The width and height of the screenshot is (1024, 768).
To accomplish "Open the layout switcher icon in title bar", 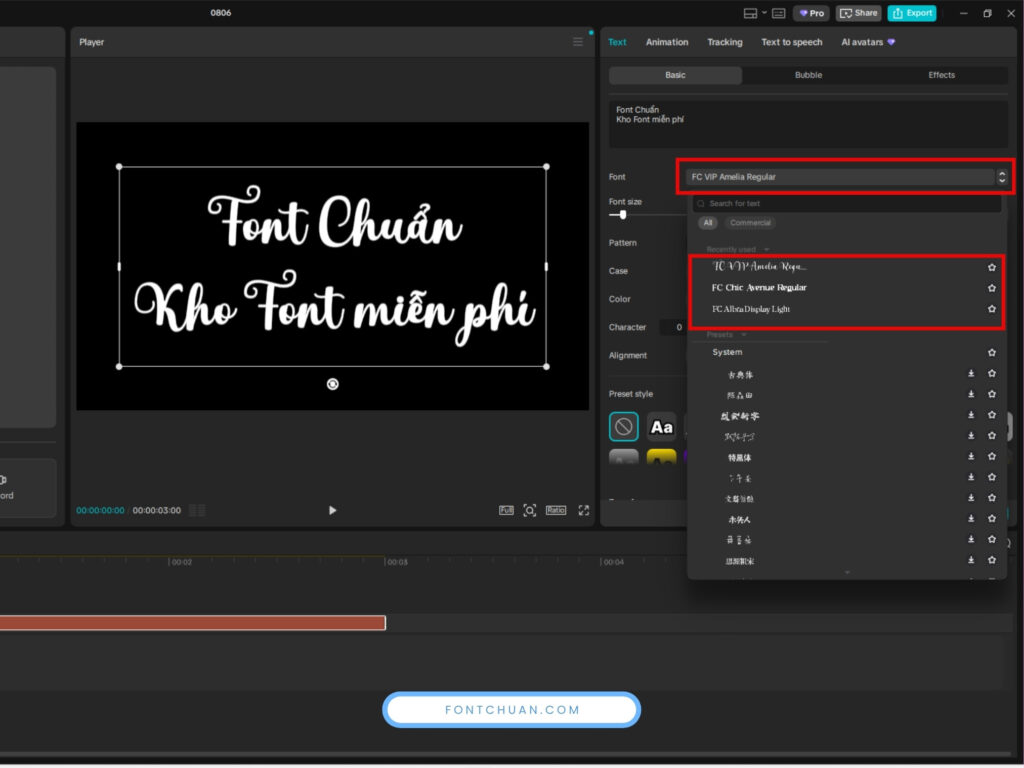I will 750,13.
